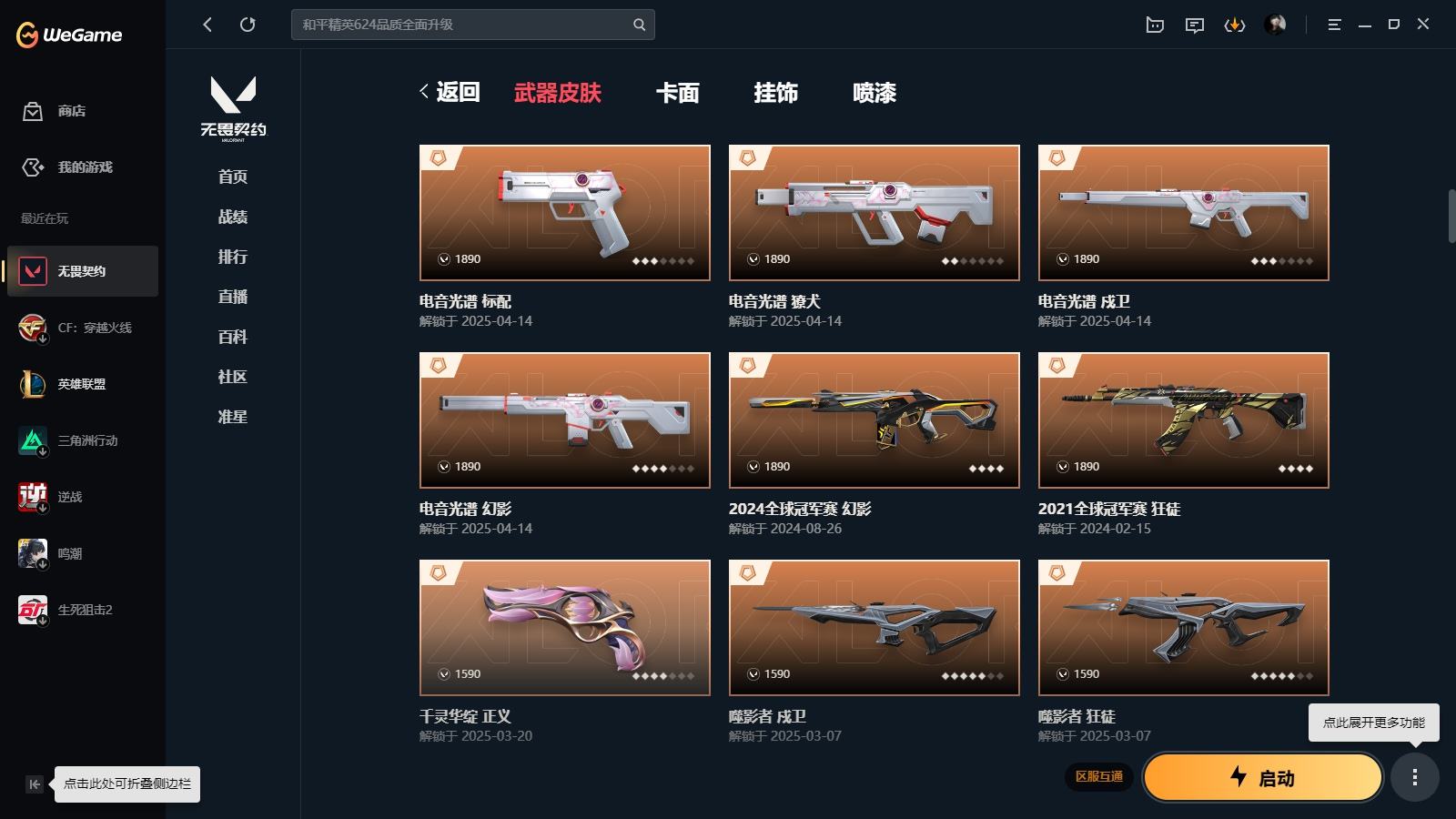The image size is (1456, 819).
Task: Open the folder icon in title bar
Action: click(1155, 25)
